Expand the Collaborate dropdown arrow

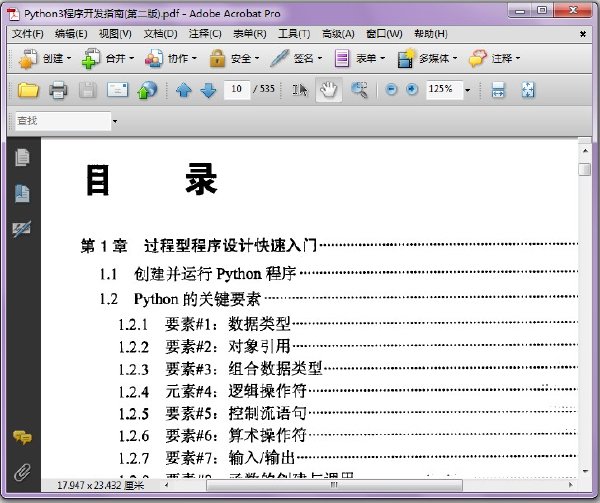tap(194, 59)
